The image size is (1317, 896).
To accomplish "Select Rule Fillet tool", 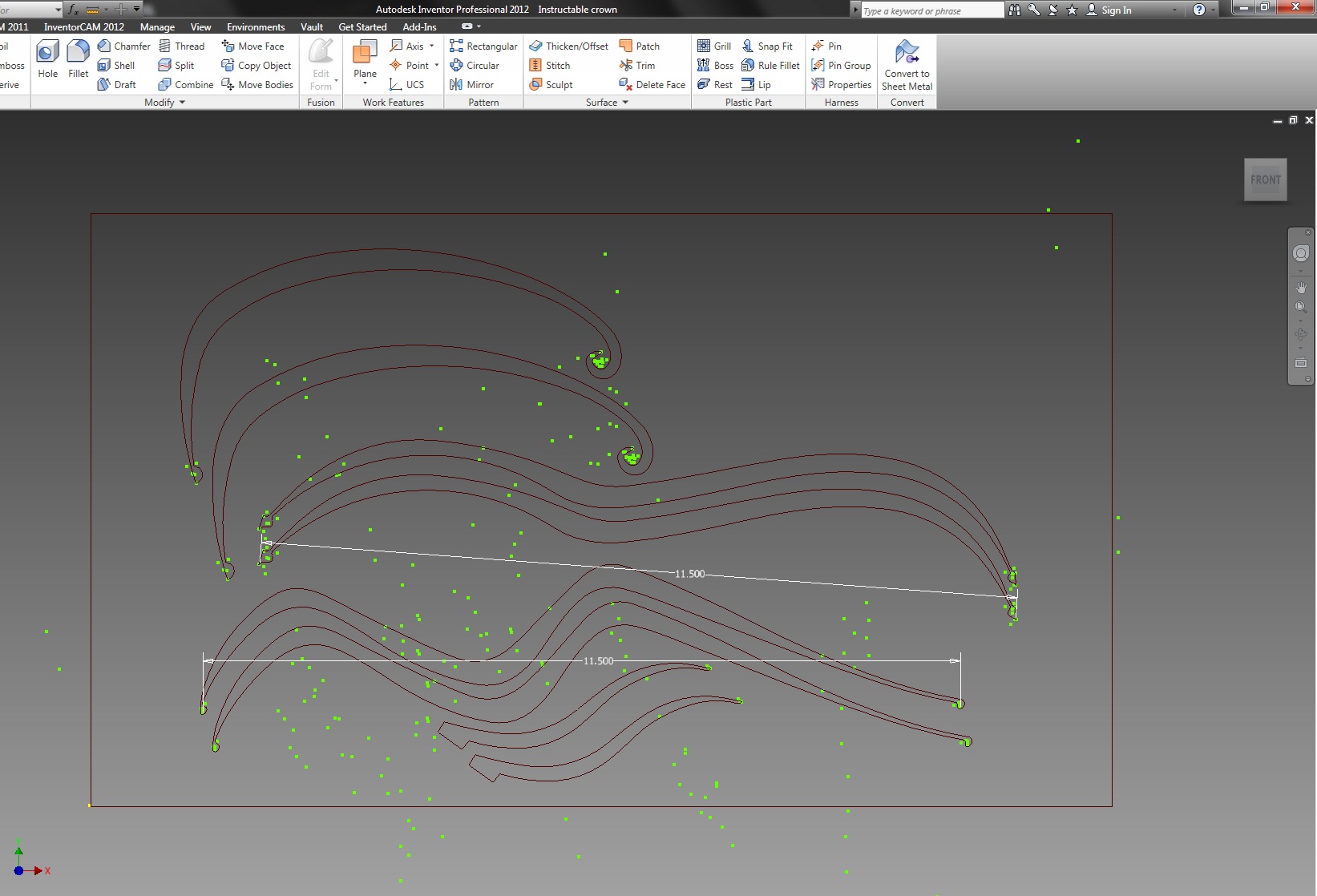I will (x=770, y=66).
